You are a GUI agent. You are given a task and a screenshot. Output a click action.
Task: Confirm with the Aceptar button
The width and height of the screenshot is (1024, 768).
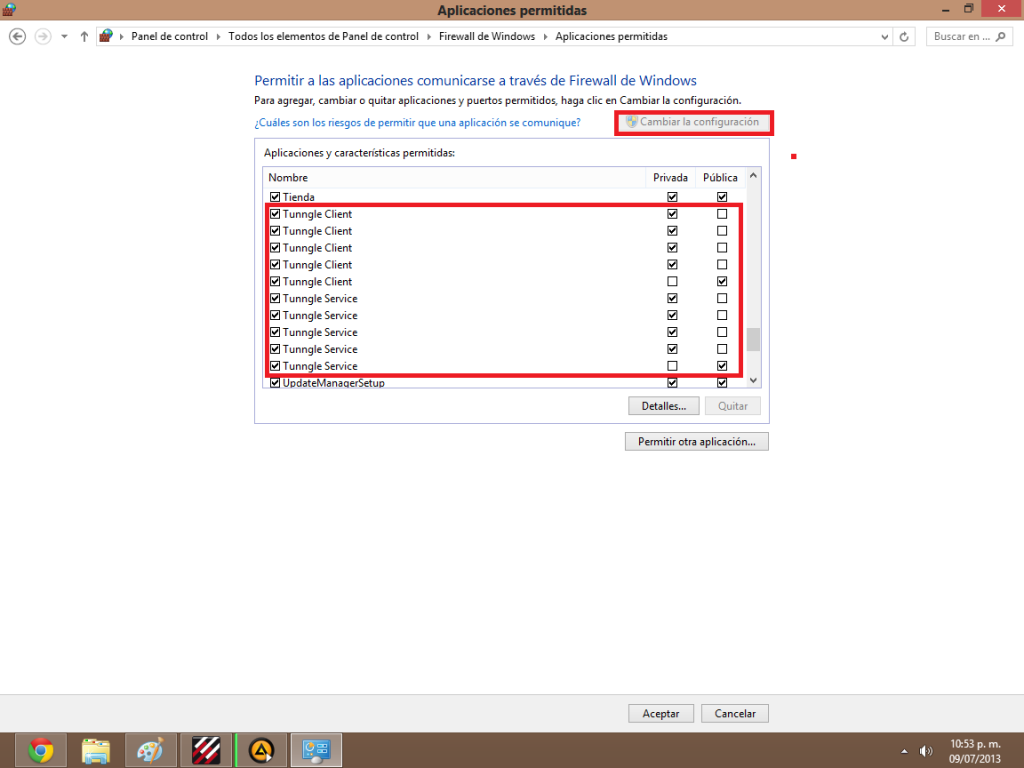[661, 714]
